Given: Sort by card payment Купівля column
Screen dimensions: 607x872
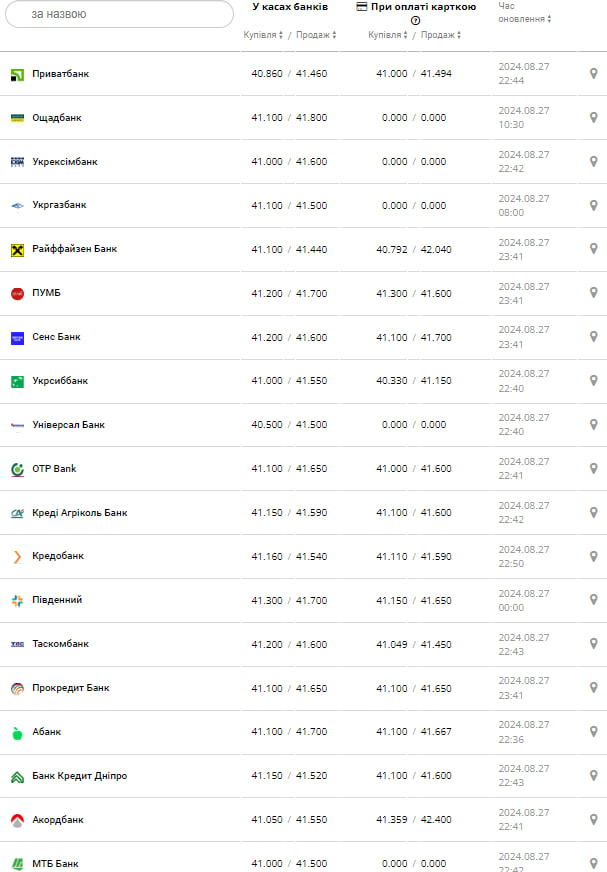Looking at the screenshot, I should 389,35.
